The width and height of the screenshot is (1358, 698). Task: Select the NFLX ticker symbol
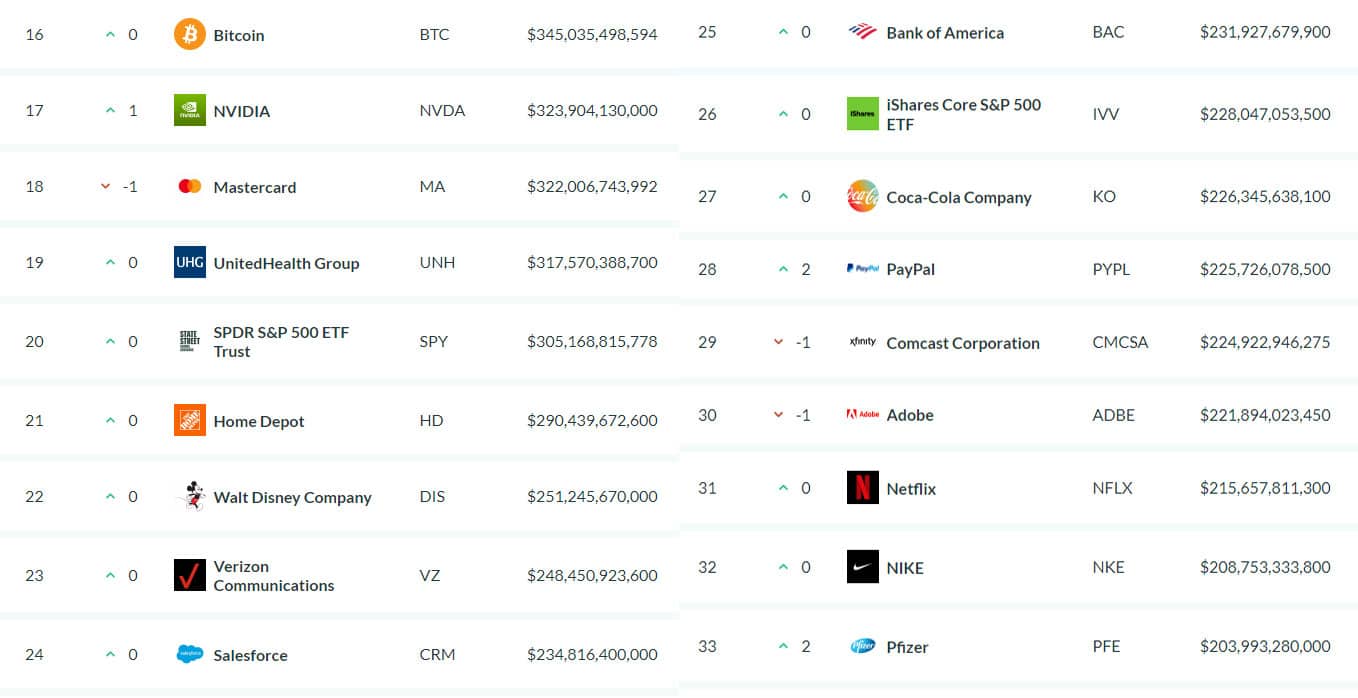[x=1112, y=488]
